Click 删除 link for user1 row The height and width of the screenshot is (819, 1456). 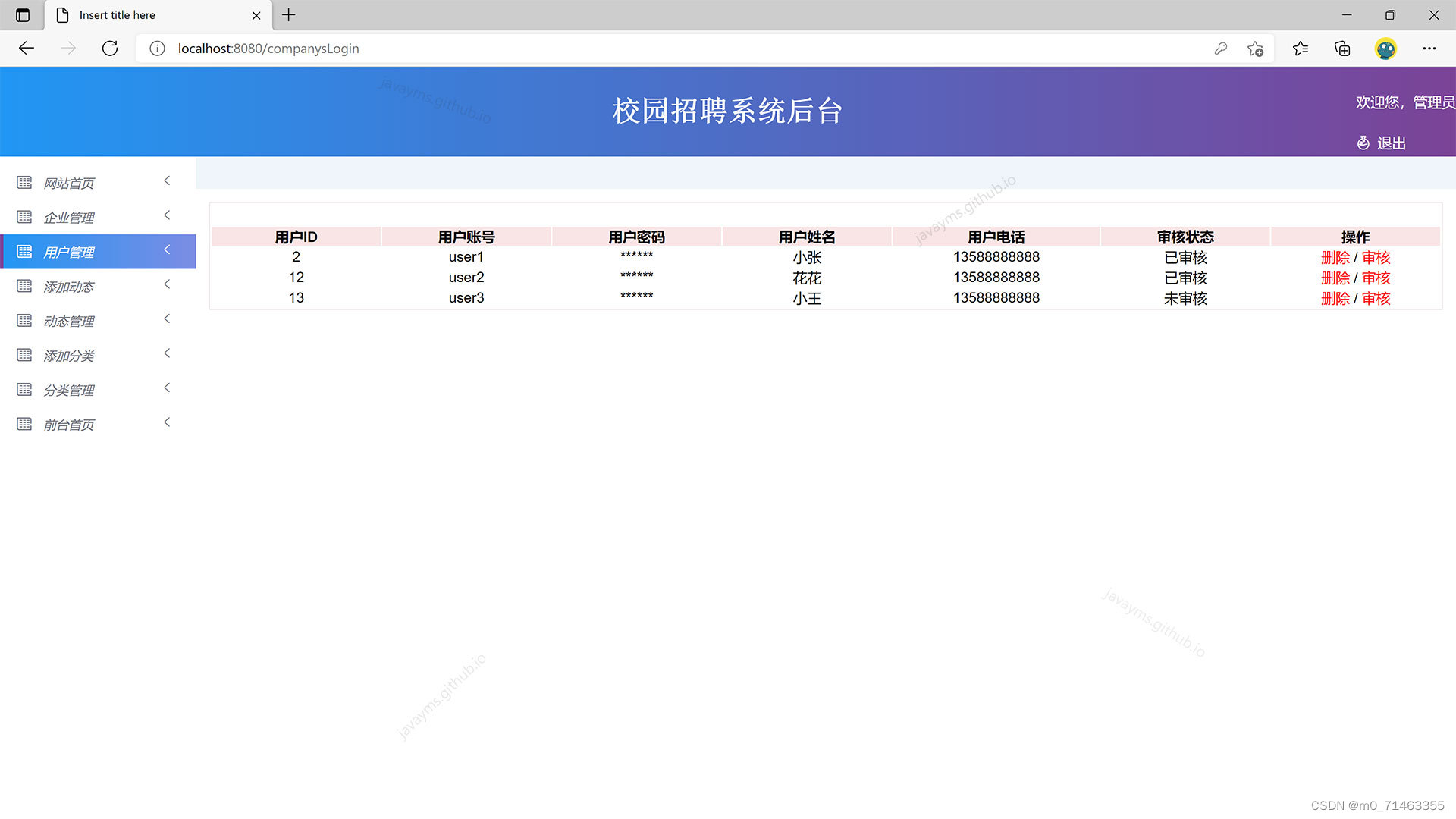click(1335, 258)
